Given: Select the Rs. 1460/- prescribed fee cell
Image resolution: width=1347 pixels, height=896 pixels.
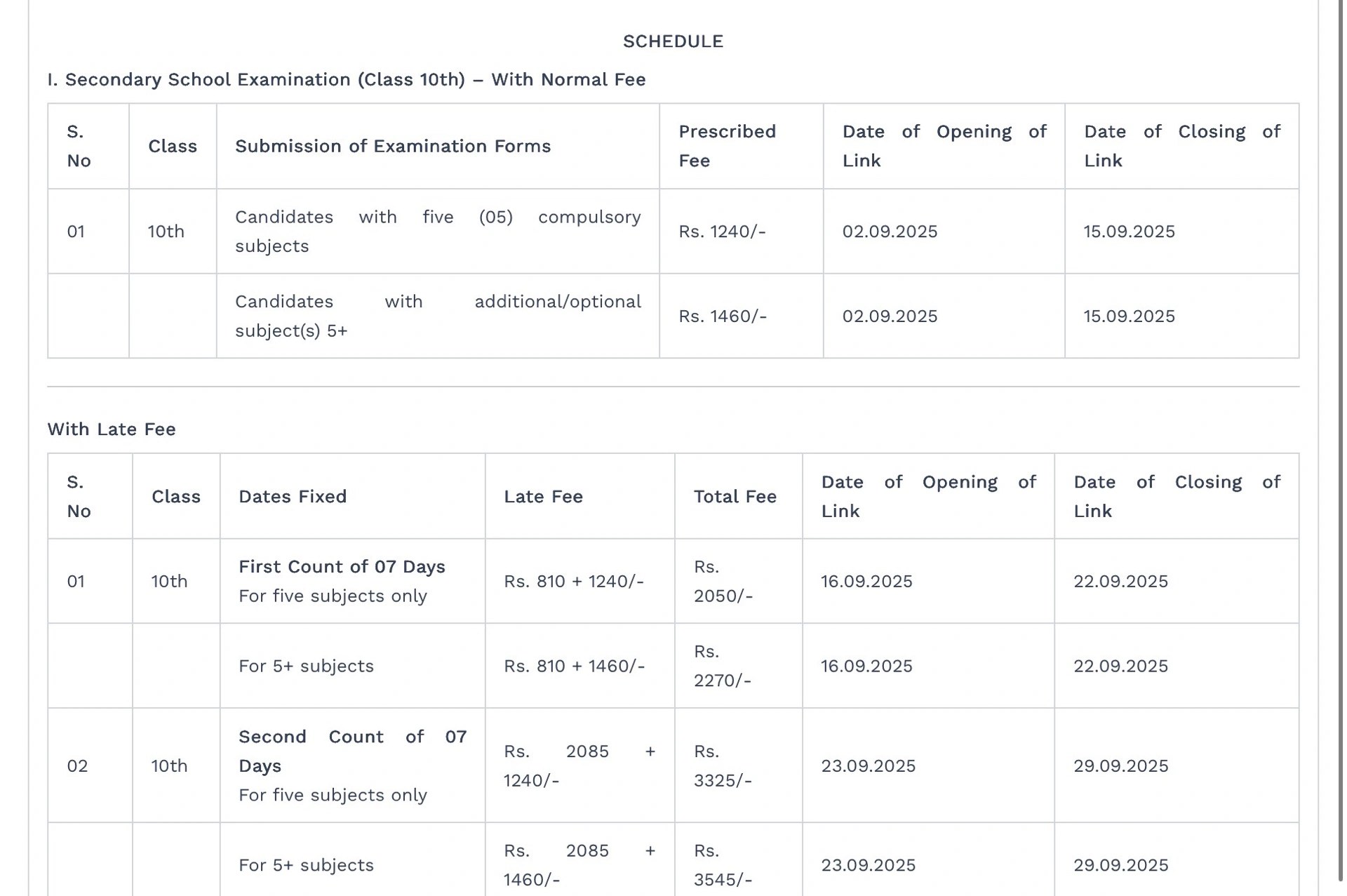Looking at the screenshot, I should tap(722, 316).
